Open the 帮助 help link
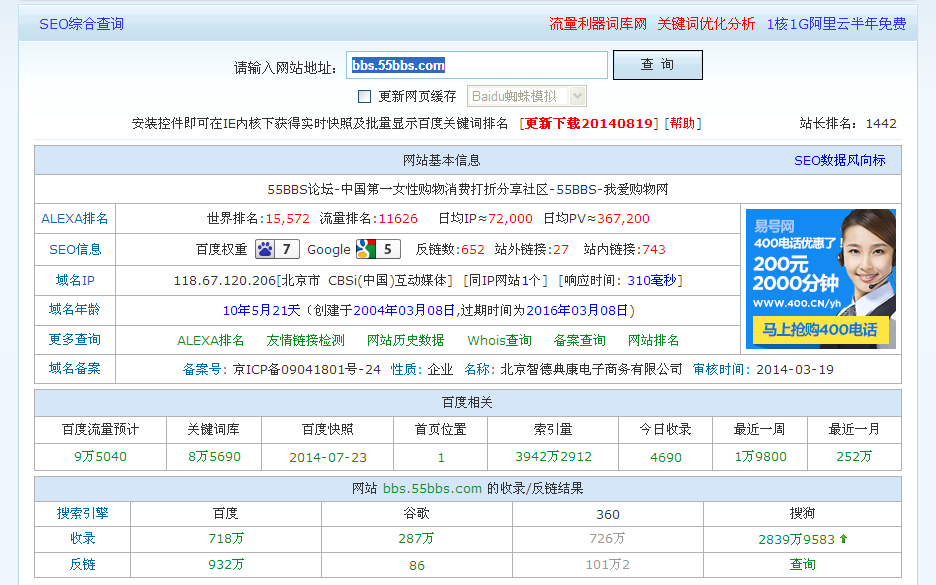 (682, 123)
